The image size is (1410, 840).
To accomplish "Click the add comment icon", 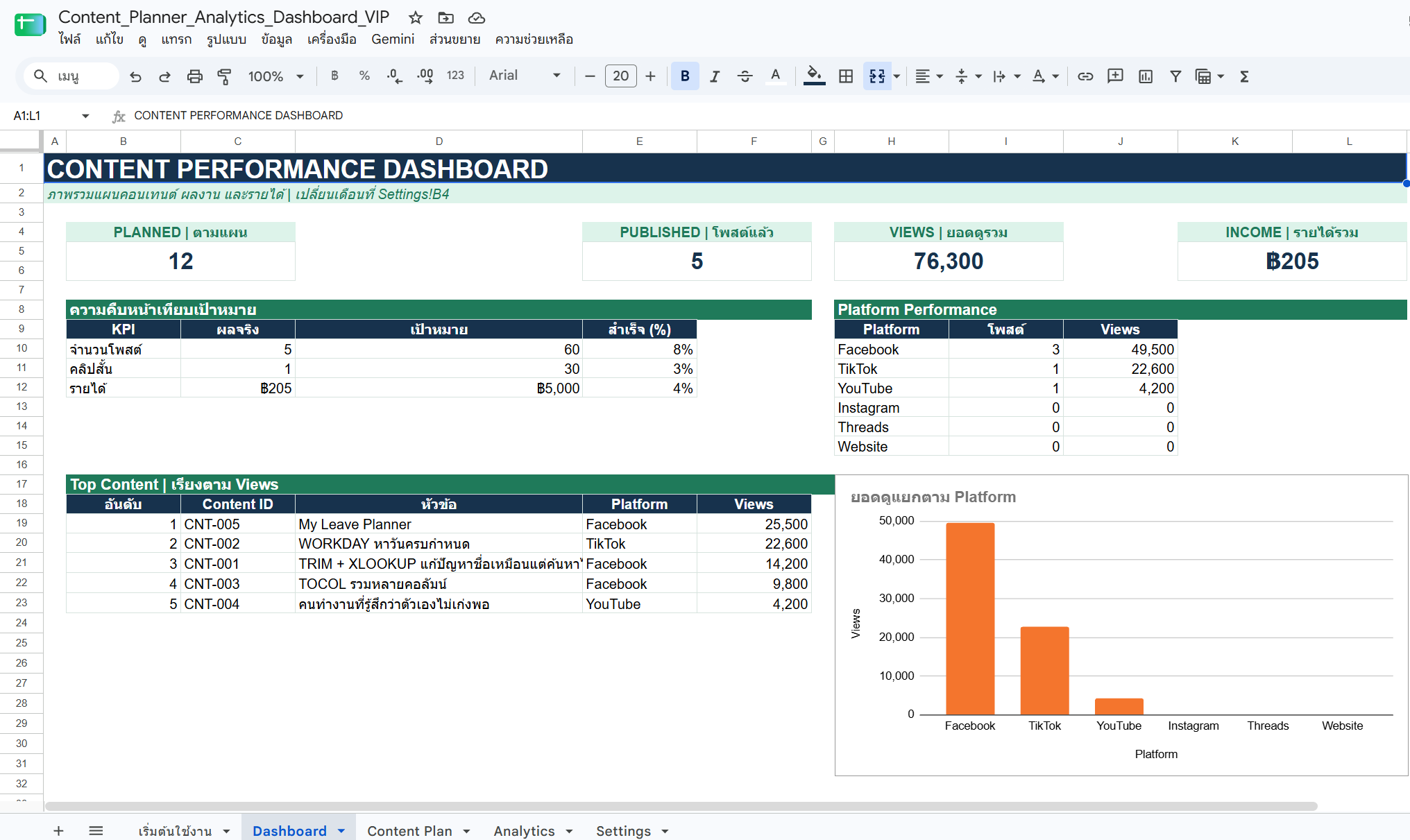I will click(x=1115, y=76).
